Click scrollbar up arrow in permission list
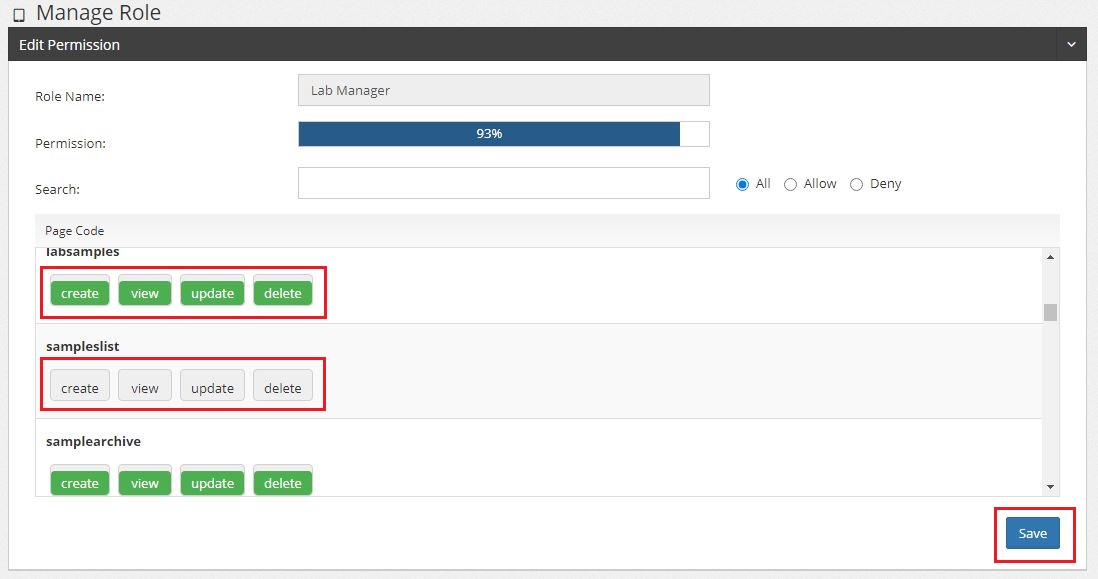Viewport: 1098px width, 579px height. [x=1050, y=257]
